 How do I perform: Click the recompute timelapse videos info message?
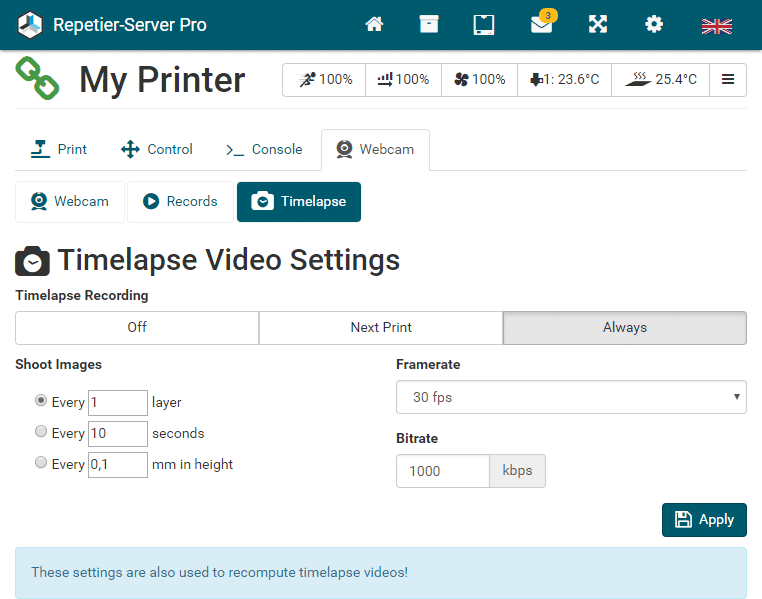click(x=381, y=573)
